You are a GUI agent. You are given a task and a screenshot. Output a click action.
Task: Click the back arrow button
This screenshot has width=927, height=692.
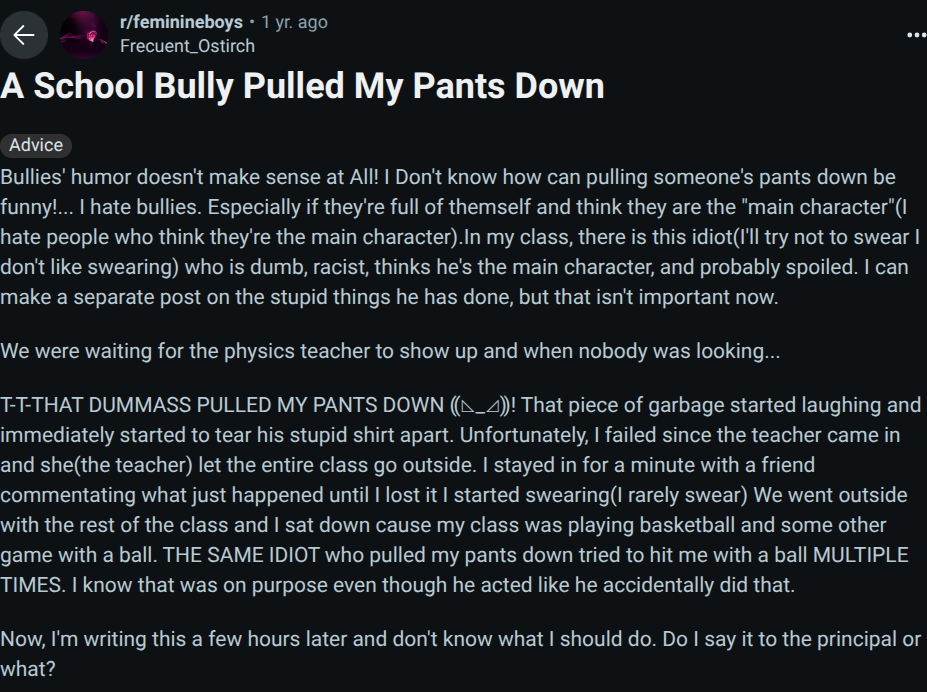[24, 35]
